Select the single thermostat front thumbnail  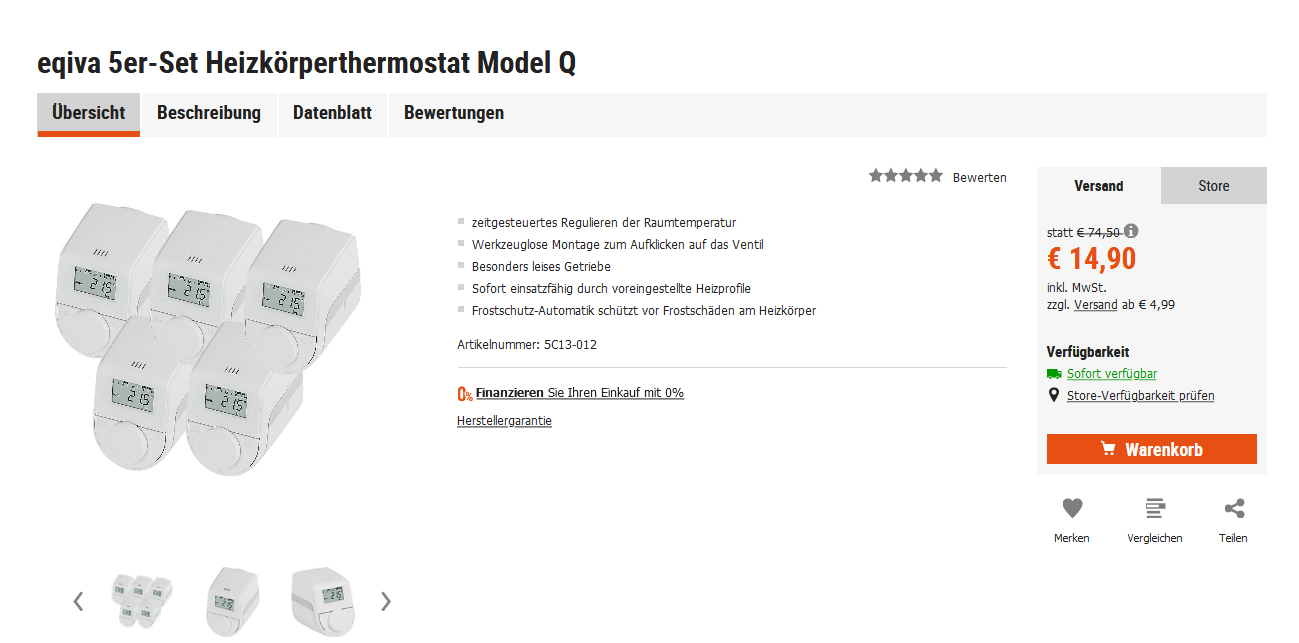[x=233, y=601]
